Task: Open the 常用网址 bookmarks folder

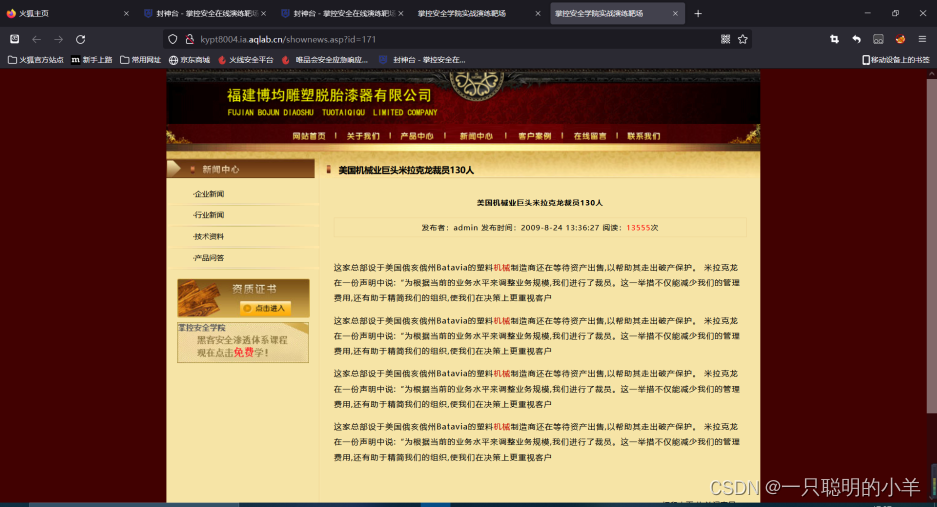Action: 140,60
